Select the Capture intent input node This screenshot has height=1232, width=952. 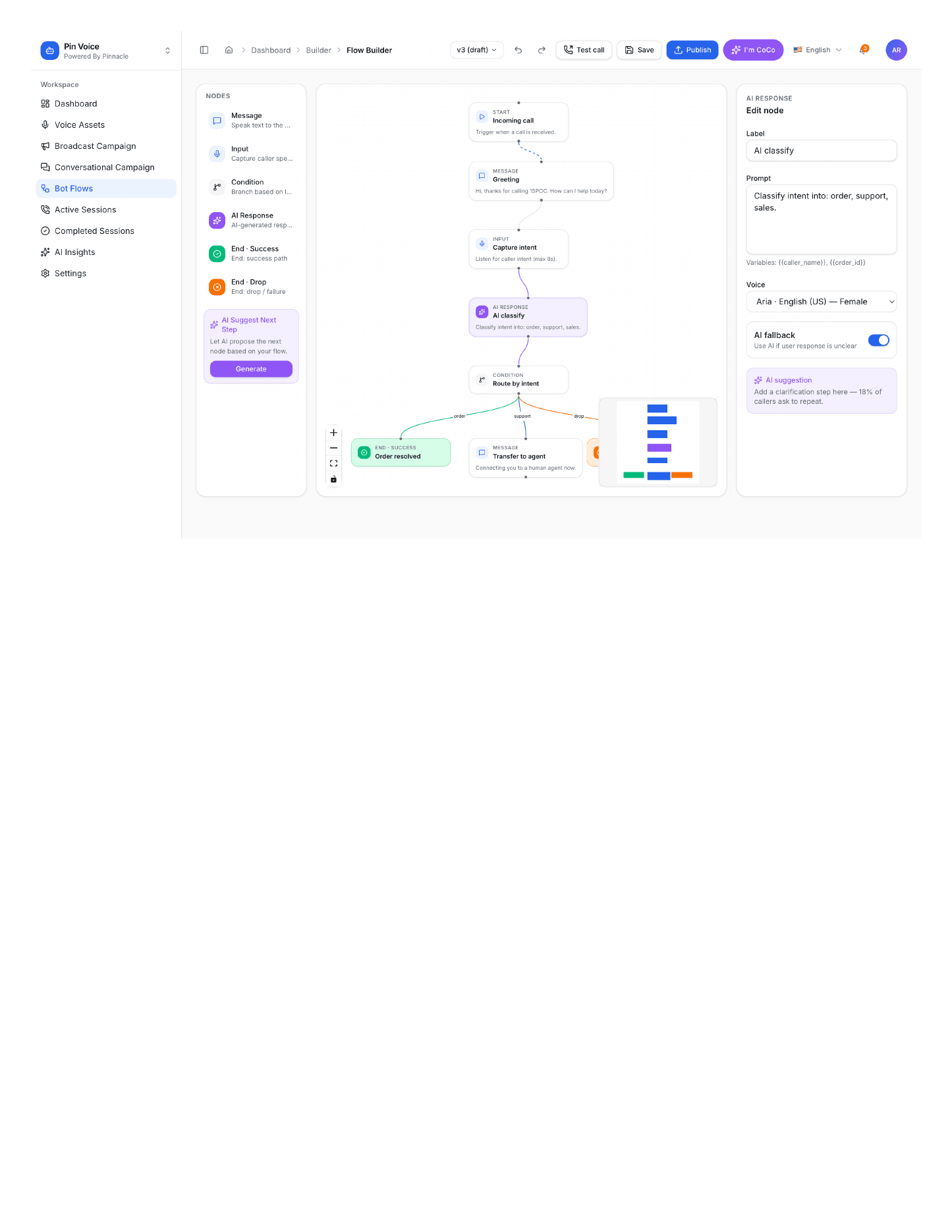[518, 249]
